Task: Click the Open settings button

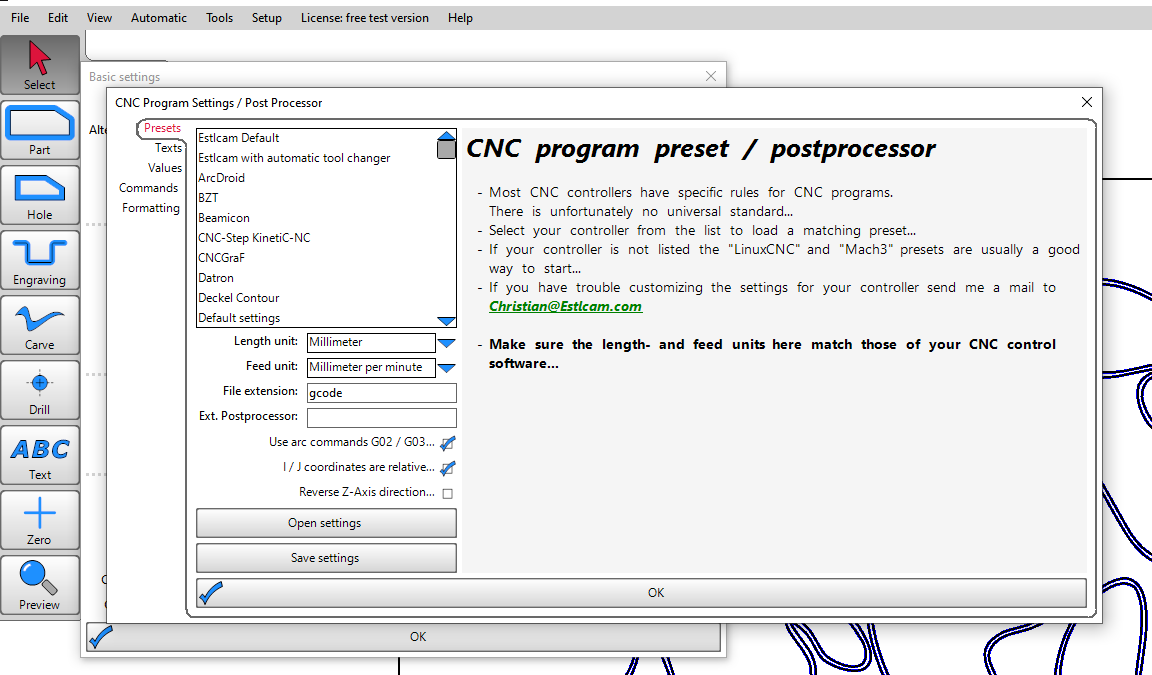Action: tap(326, 523)
